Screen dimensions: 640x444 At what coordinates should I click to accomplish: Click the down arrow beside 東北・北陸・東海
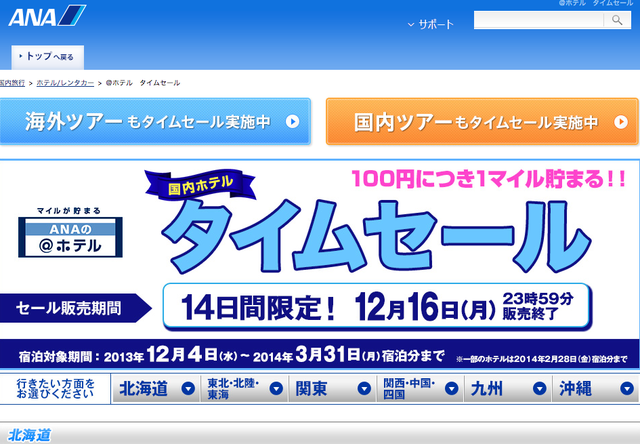point(276,388)
